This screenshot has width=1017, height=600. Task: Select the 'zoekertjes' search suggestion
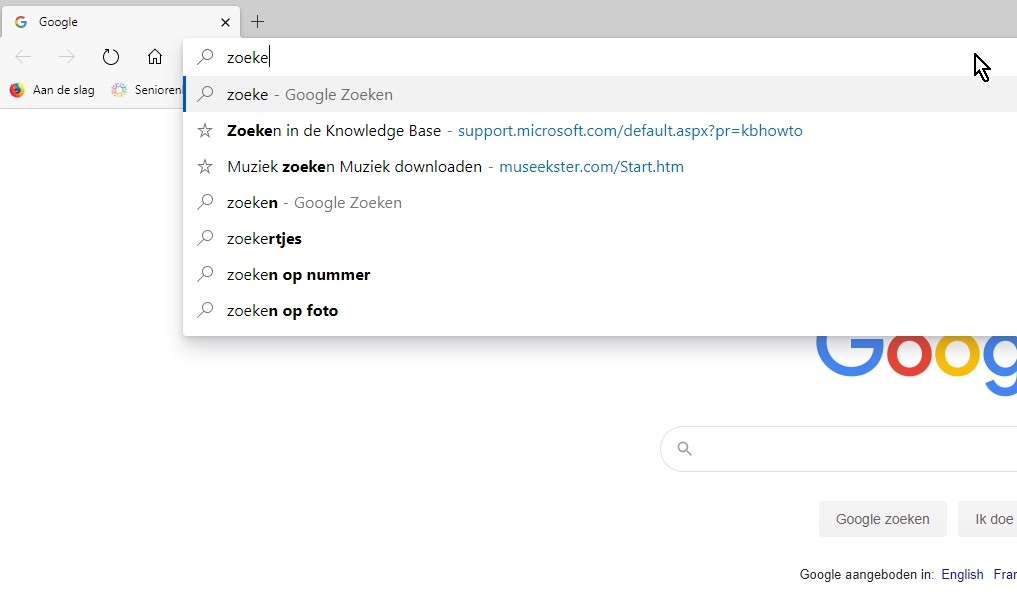point(264,239)
